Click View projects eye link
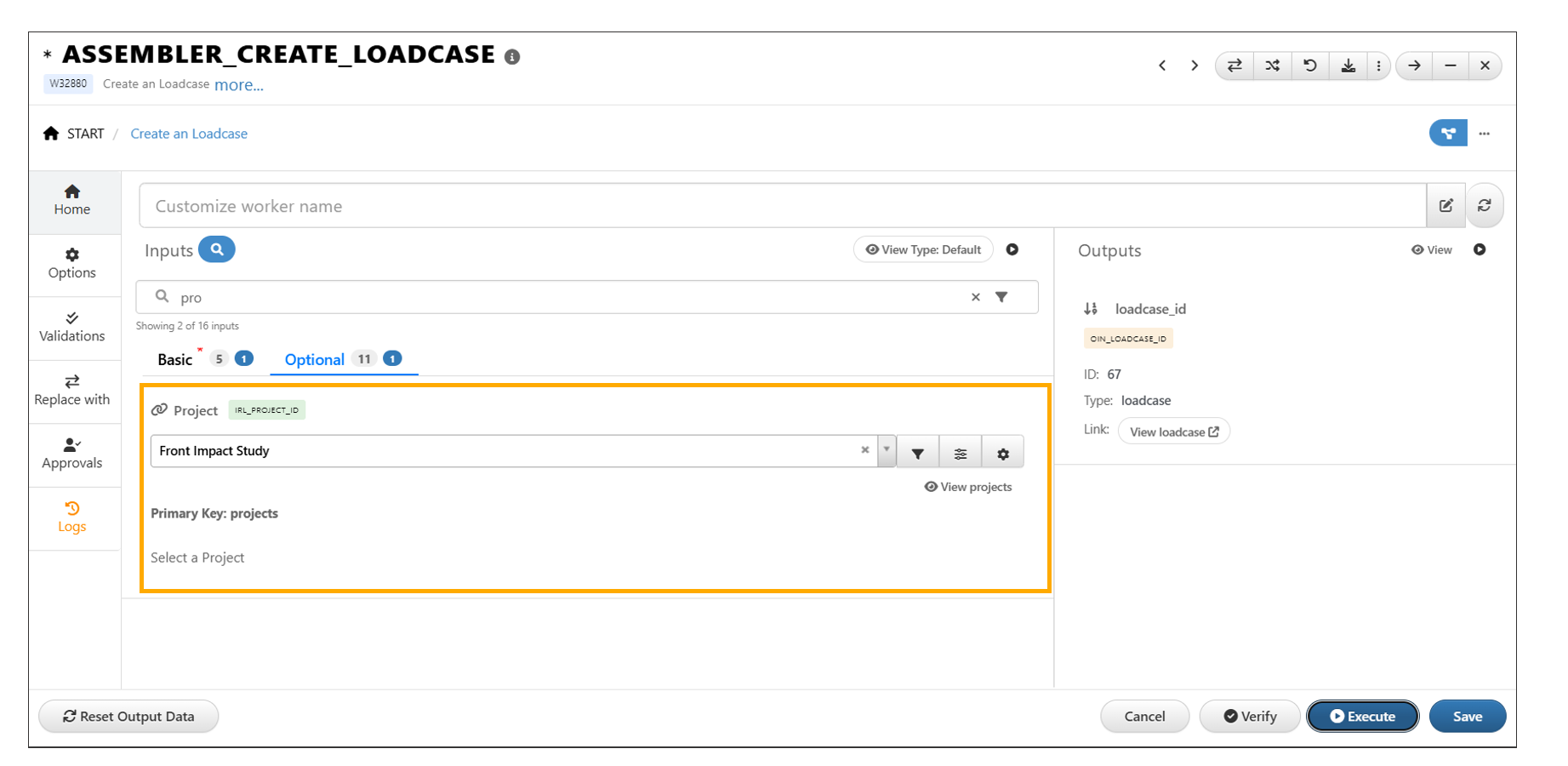 pyautogui.click(x=968, y=487)
